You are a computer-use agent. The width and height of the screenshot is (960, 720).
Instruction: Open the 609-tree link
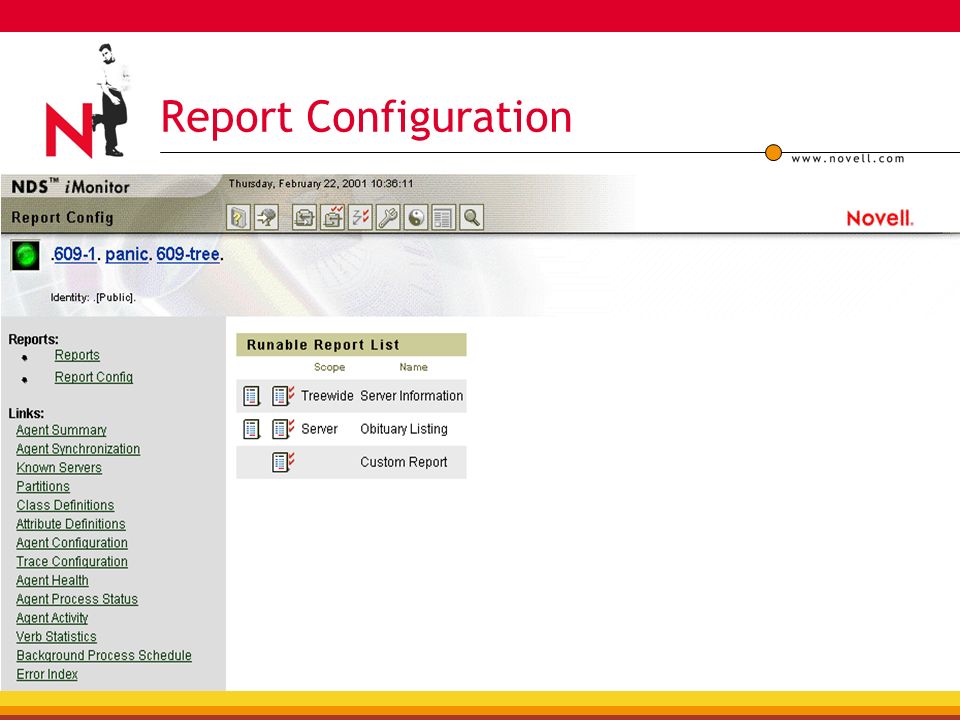coord(188,254)
